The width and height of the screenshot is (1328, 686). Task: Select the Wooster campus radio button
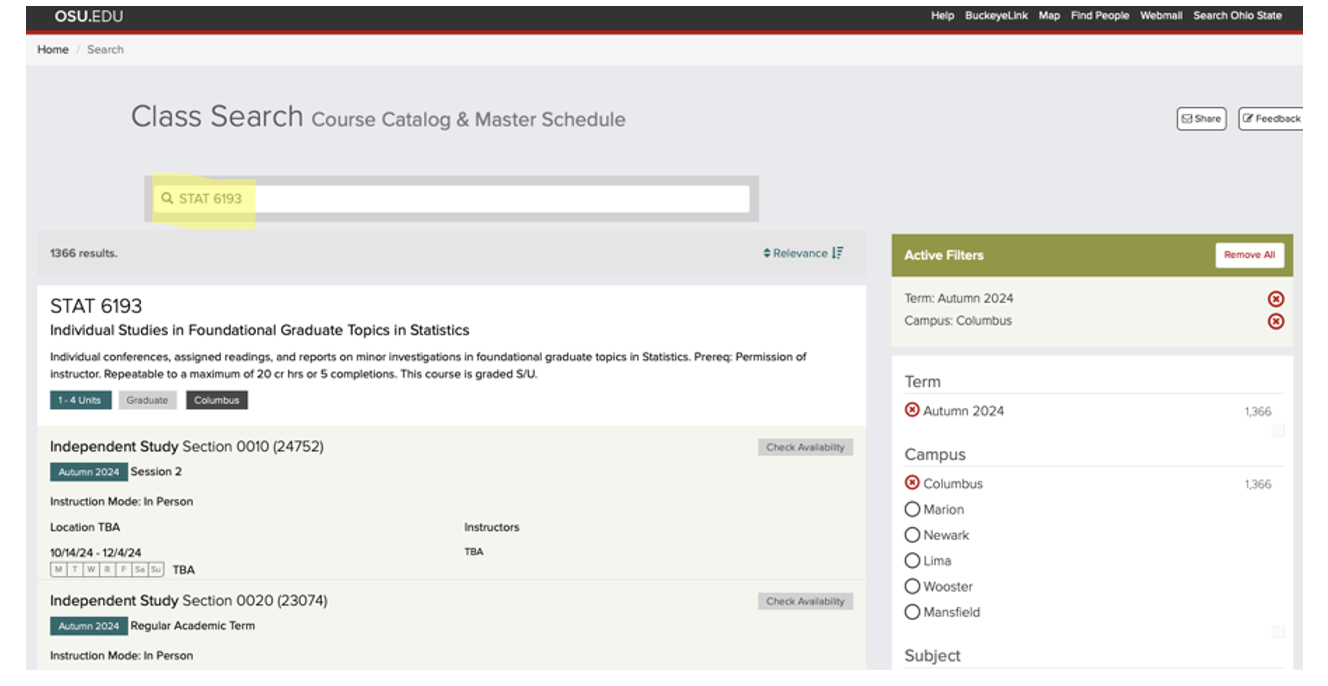point(912,586)
